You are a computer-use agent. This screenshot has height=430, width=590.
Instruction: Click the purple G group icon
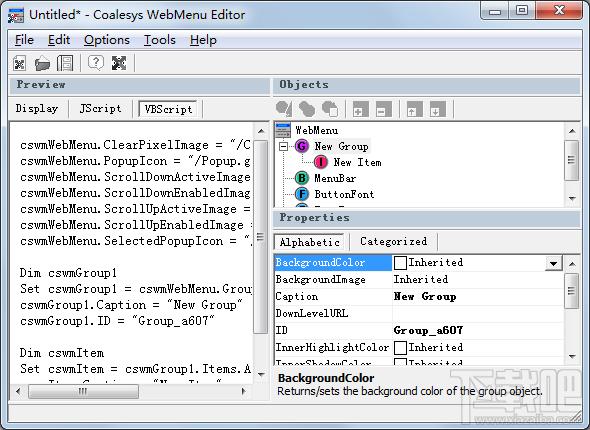[x=301, y=146]
